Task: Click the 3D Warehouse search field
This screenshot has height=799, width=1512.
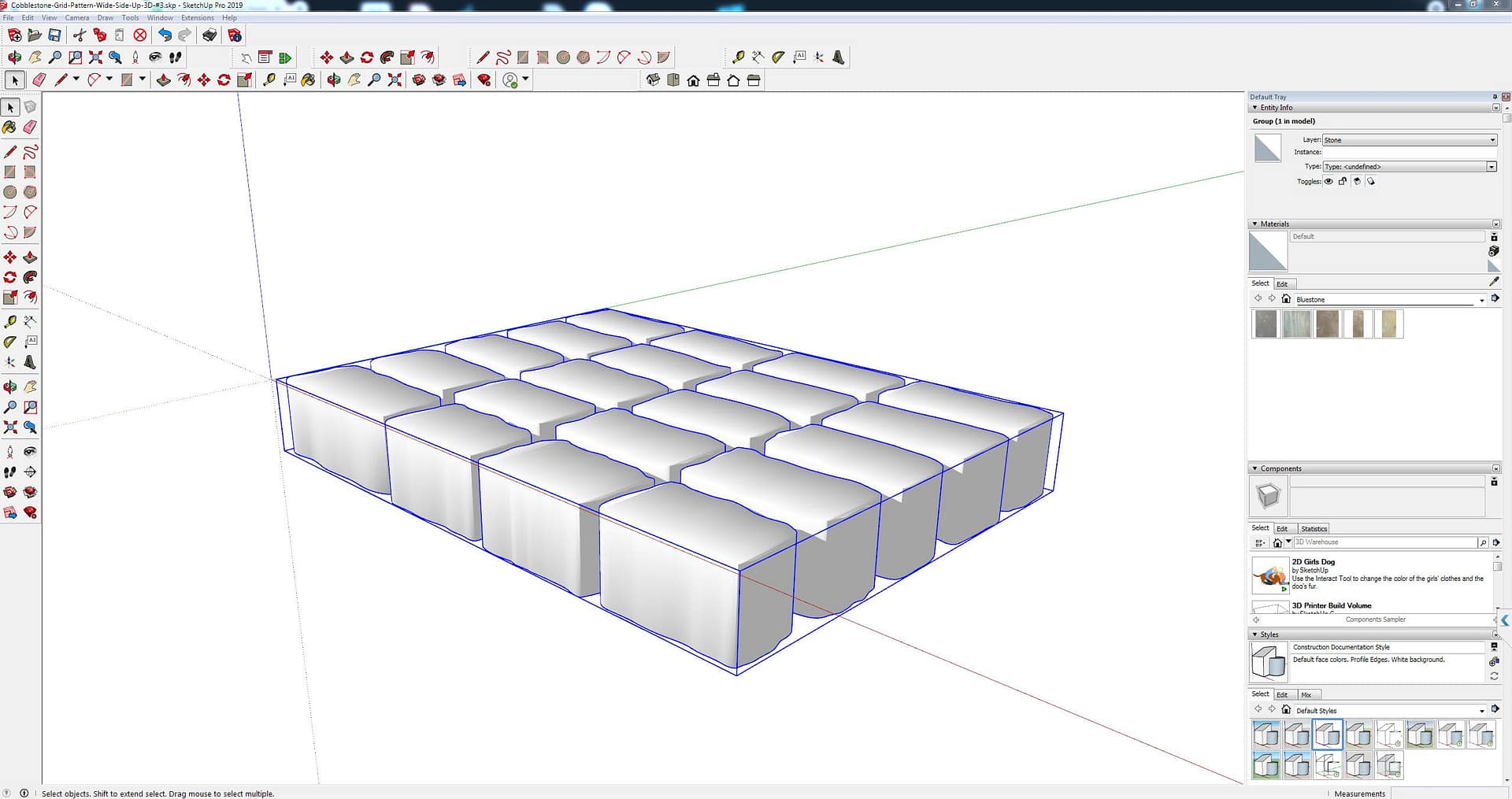Action: tap(1384, 542)
